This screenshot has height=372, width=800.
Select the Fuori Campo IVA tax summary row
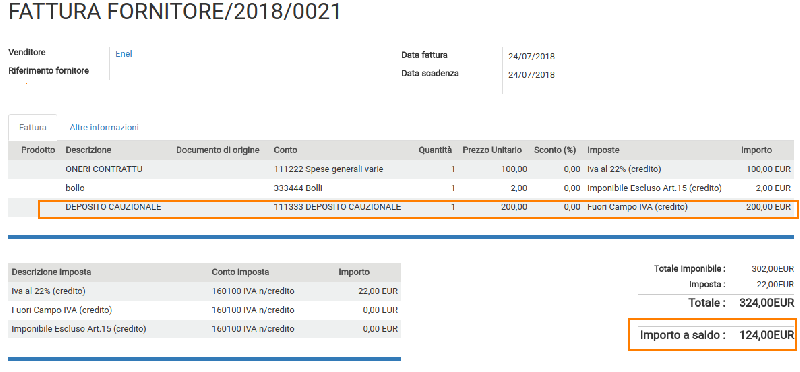click(x=204, y=310)
